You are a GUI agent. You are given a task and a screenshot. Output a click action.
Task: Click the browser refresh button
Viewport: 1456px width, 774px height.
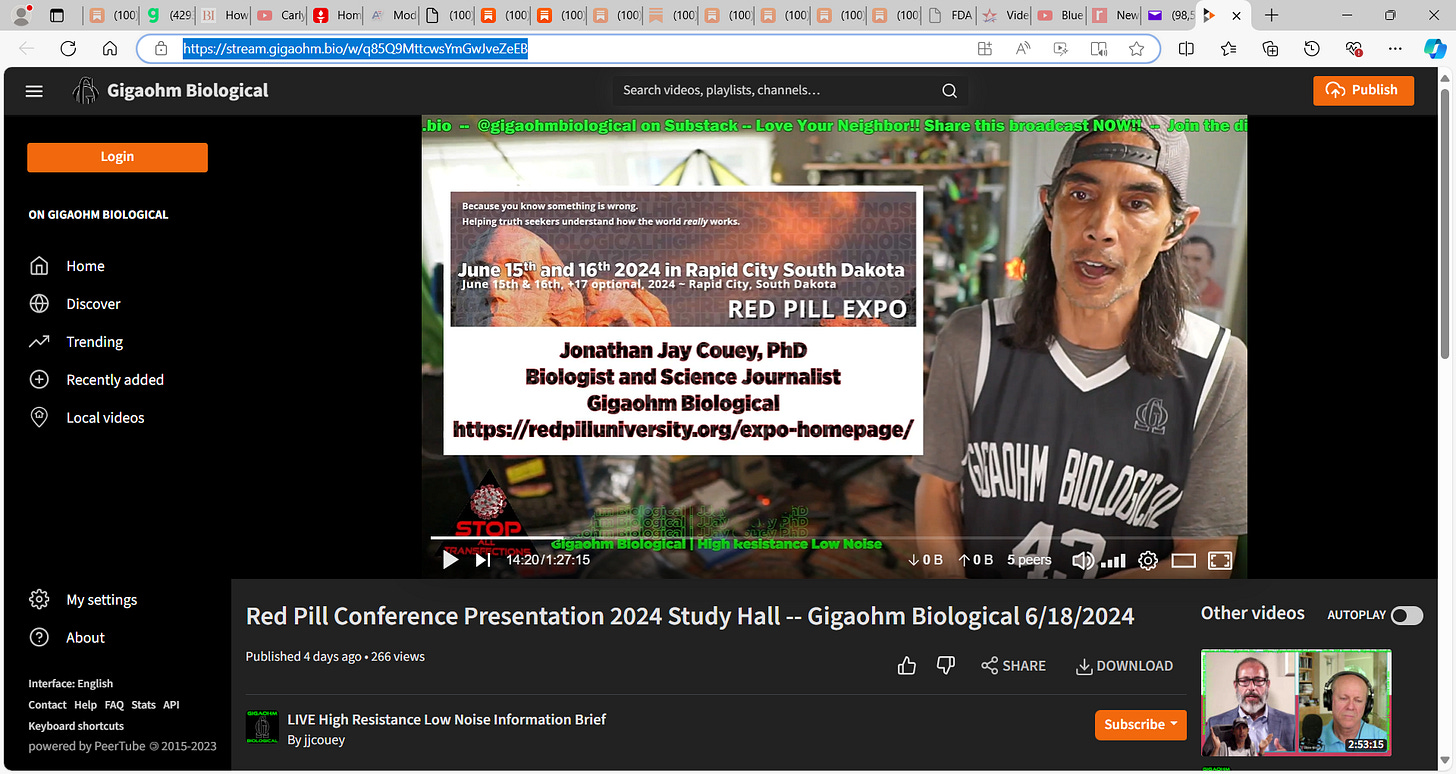68,48
